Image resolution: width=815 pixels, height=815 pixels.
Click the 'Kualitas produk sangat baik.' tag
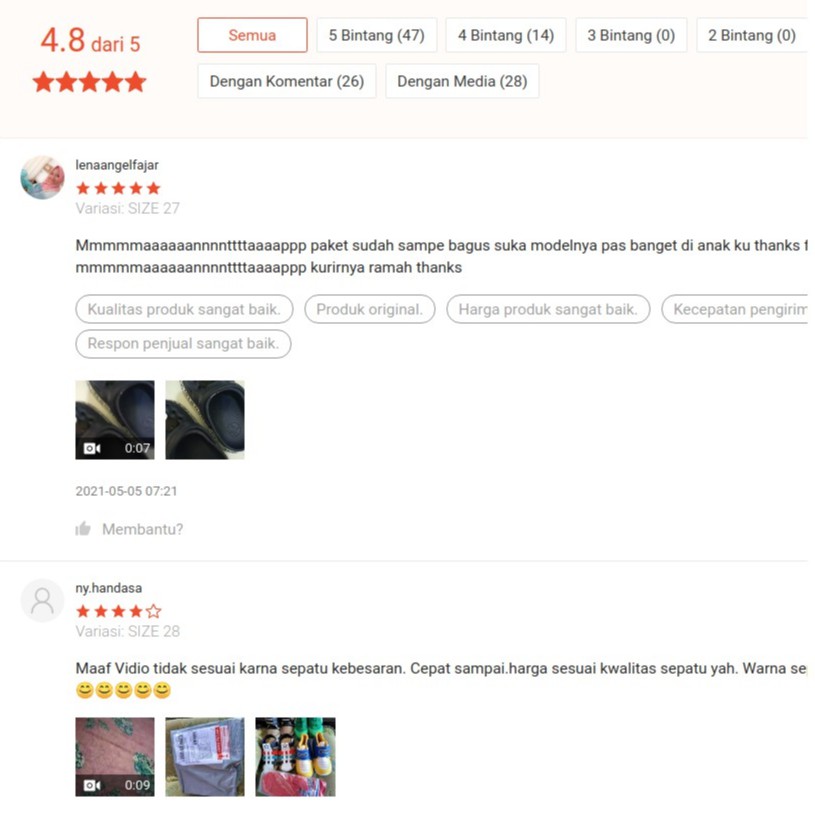coord(184,309)
